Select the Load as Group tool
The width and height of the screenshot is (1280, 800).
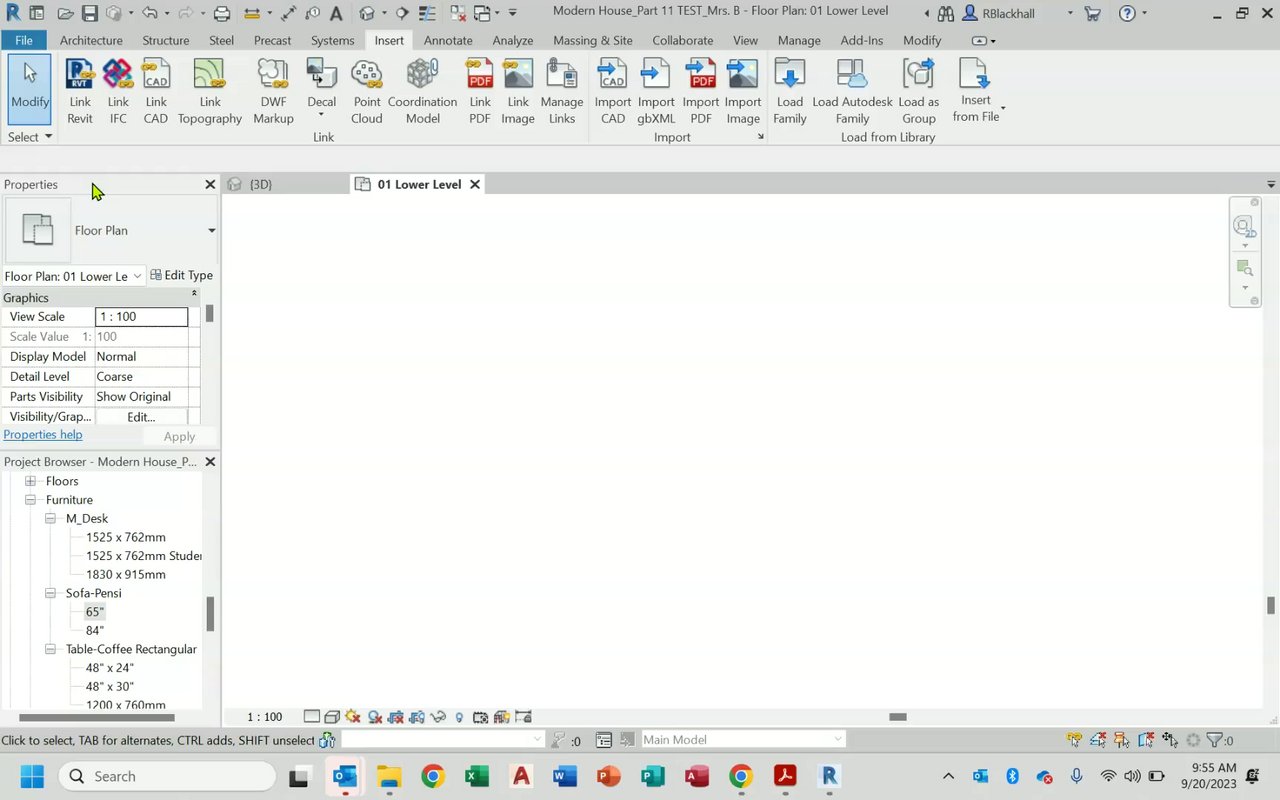tap(918, 91)
